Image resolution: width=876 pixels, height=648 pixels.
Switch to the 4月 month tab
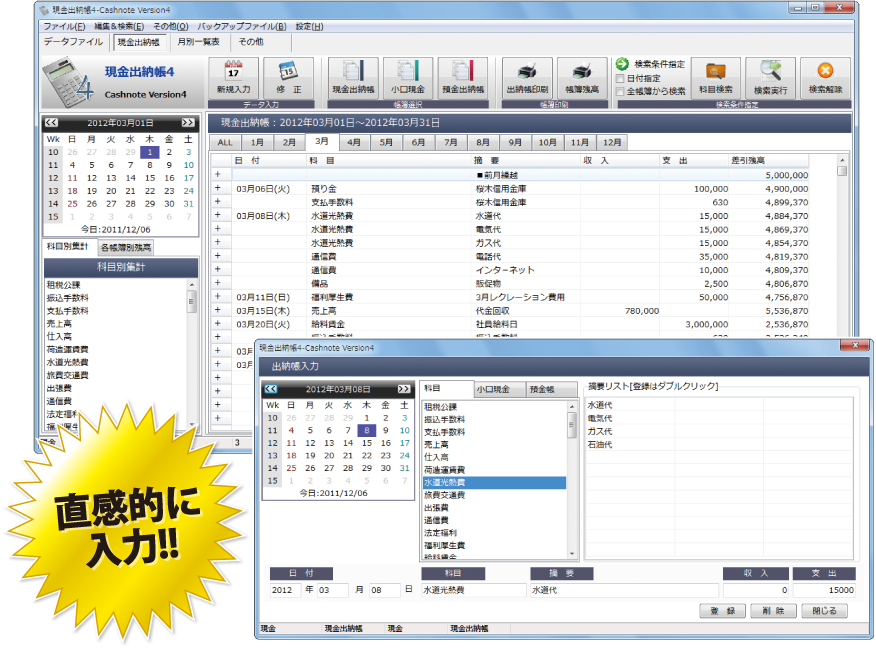(x=354, y=143)
